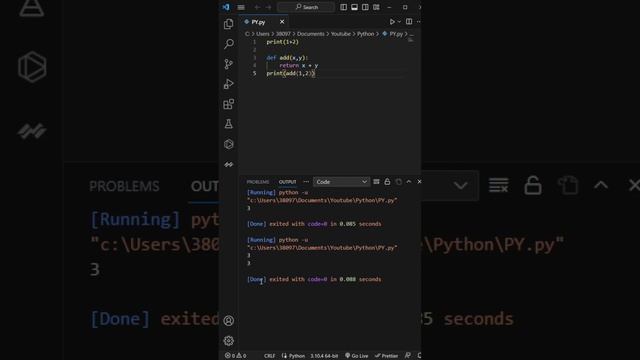Click the code line return x + y
The width and height of the screenshot is (640, 360).
pyautogui.click(x=299, y=65)
